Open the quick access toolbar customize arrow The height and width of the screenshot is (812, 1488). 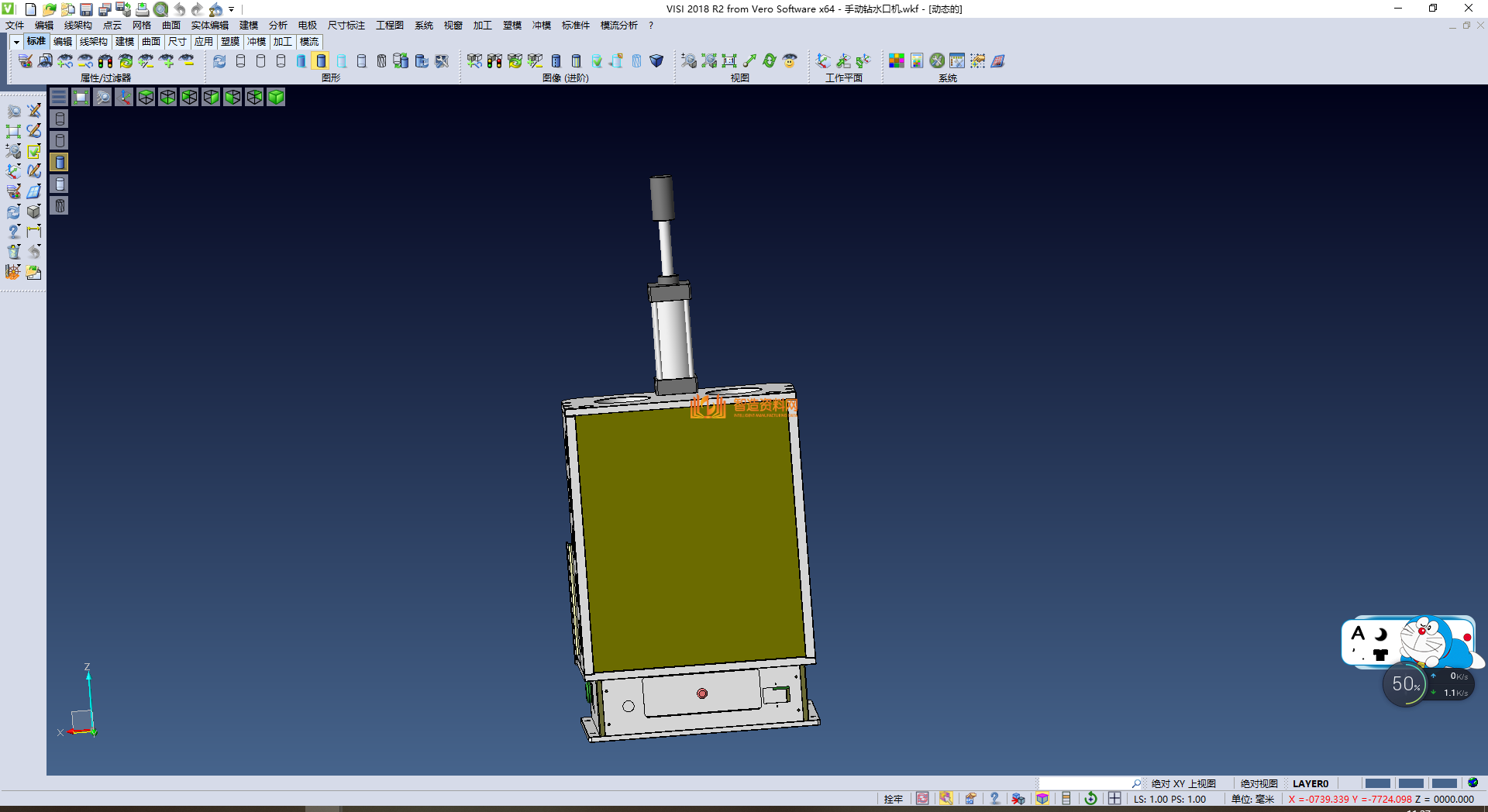[x=232, y=9]
